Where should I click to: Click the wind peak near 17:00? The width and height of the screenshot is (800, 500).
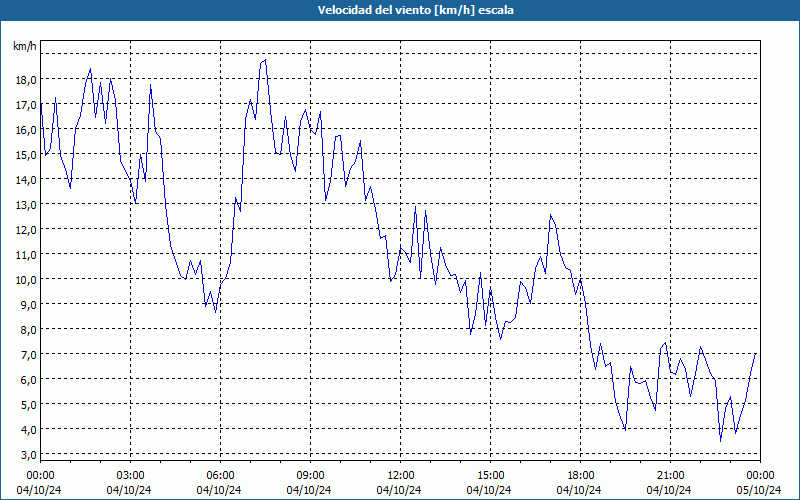click(551, 215)
